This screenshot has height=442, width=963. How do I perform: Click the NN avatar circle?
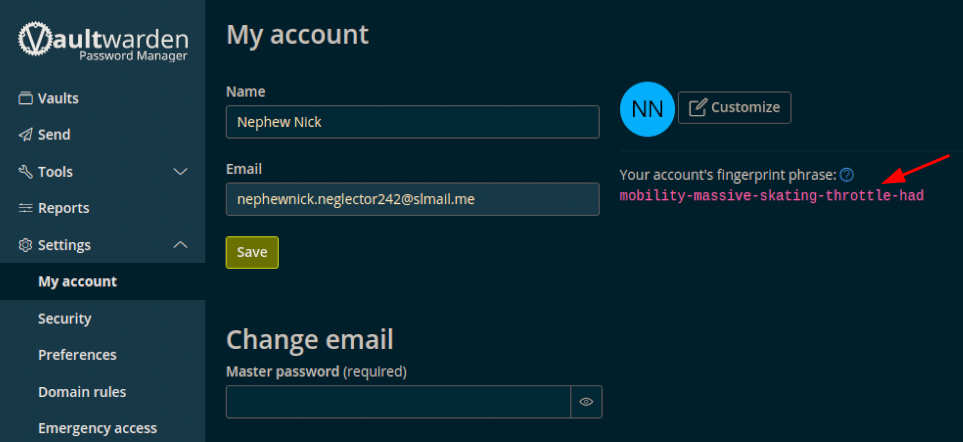click(x=647, y=109)
